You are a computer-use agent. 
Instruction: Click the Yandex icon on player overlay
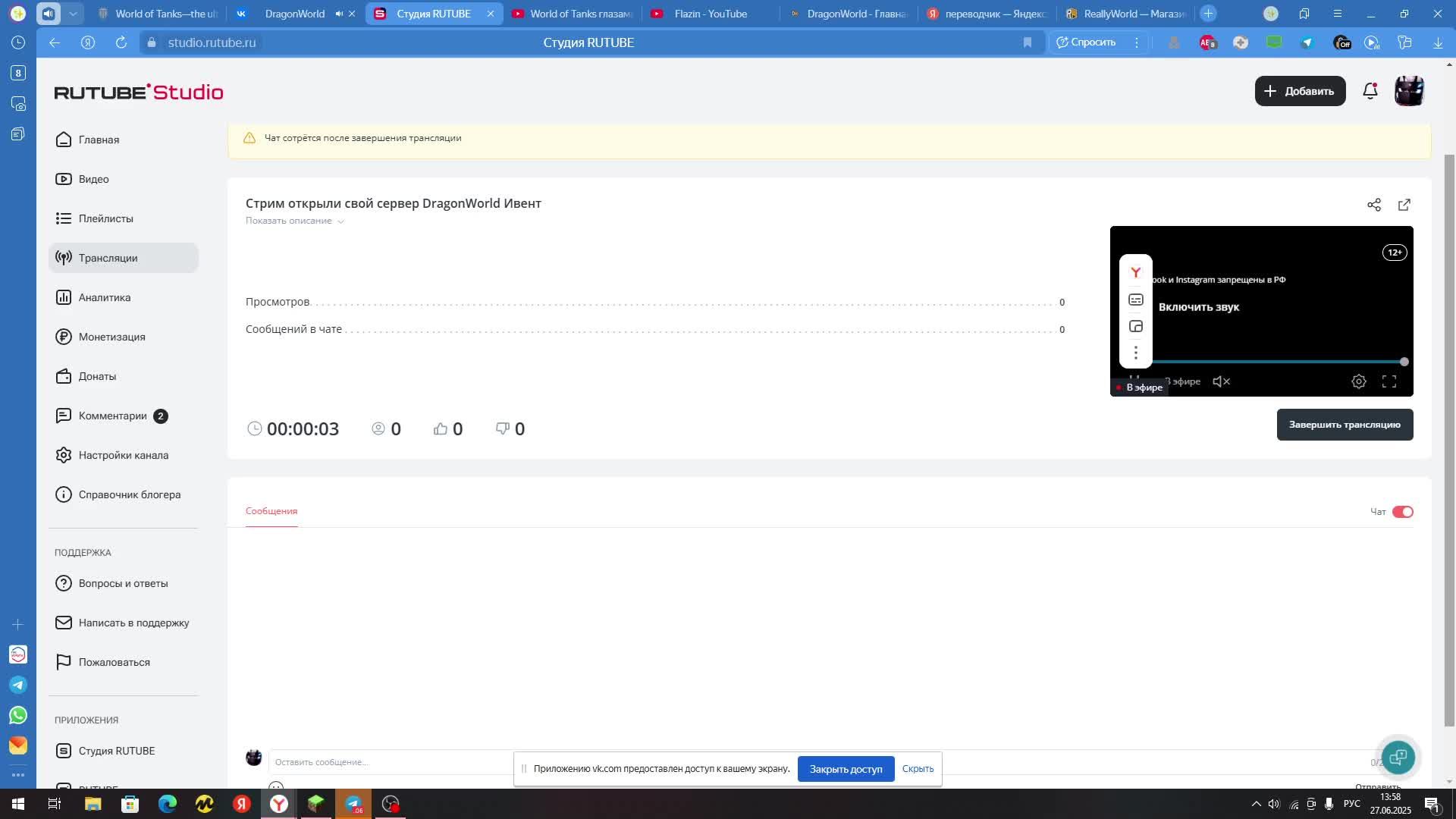[1135, 272]
